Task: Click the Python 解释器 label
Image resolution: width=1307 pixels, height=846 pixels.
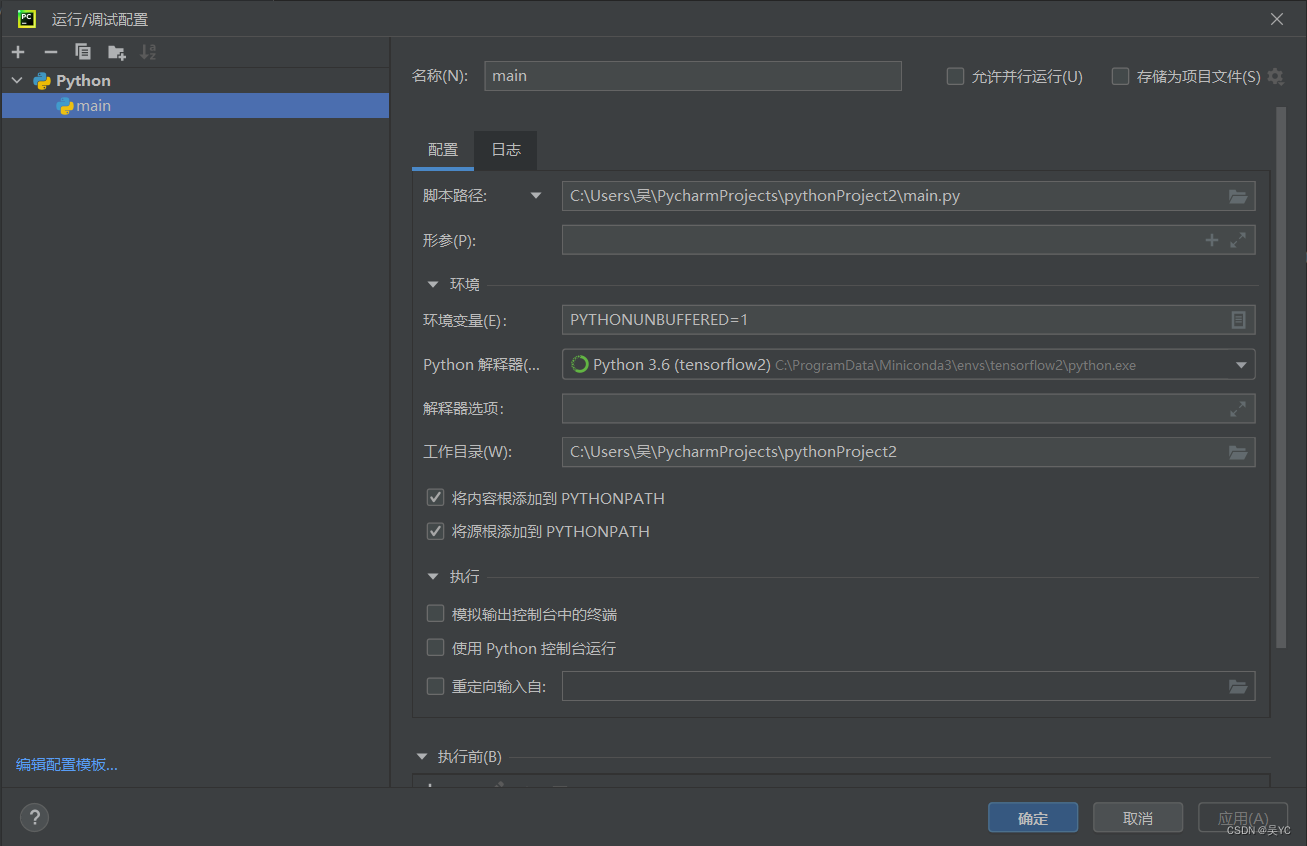Action: click(482, 365)
